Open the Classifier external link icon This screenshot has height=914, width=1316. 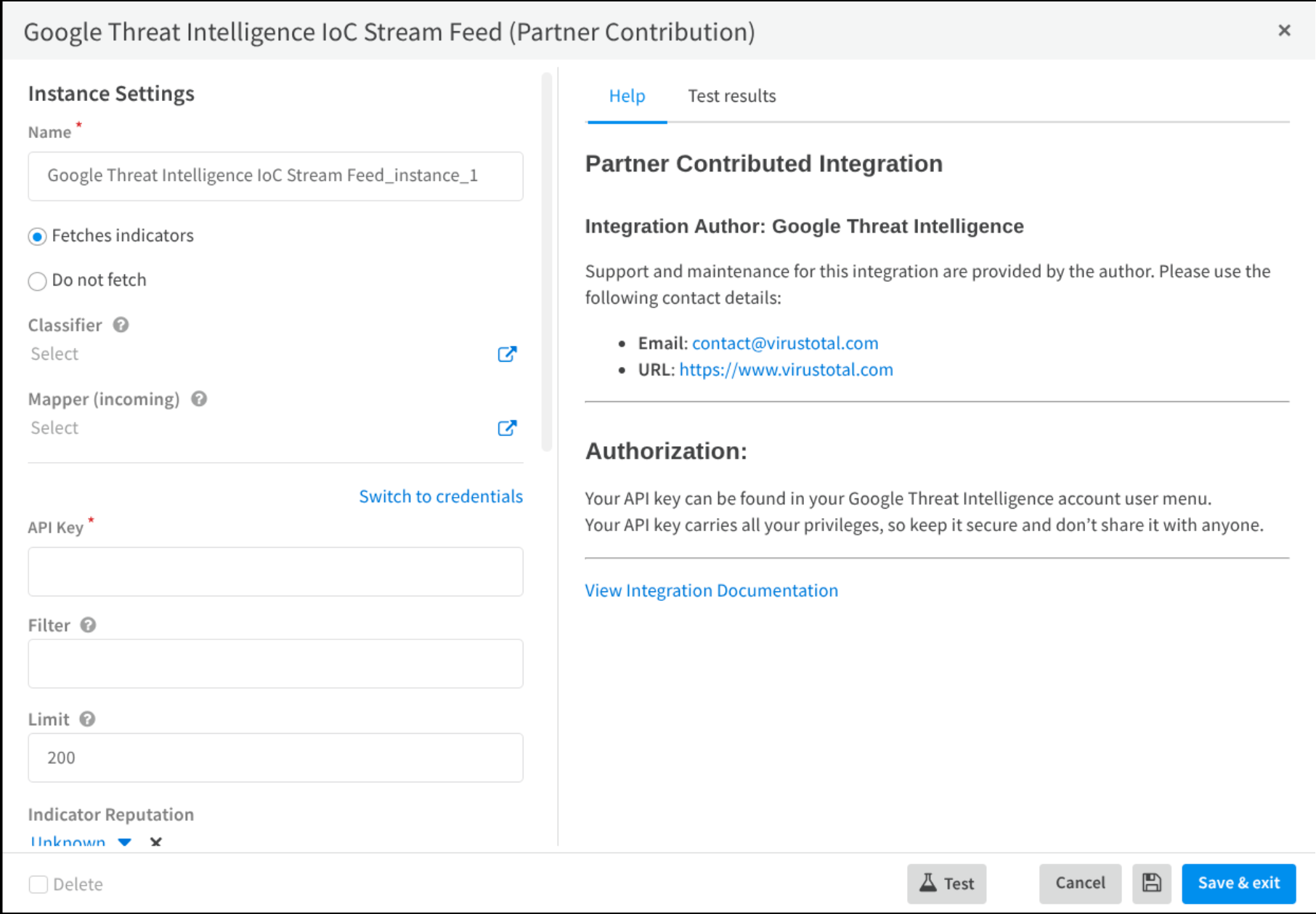tap(507, 354)
